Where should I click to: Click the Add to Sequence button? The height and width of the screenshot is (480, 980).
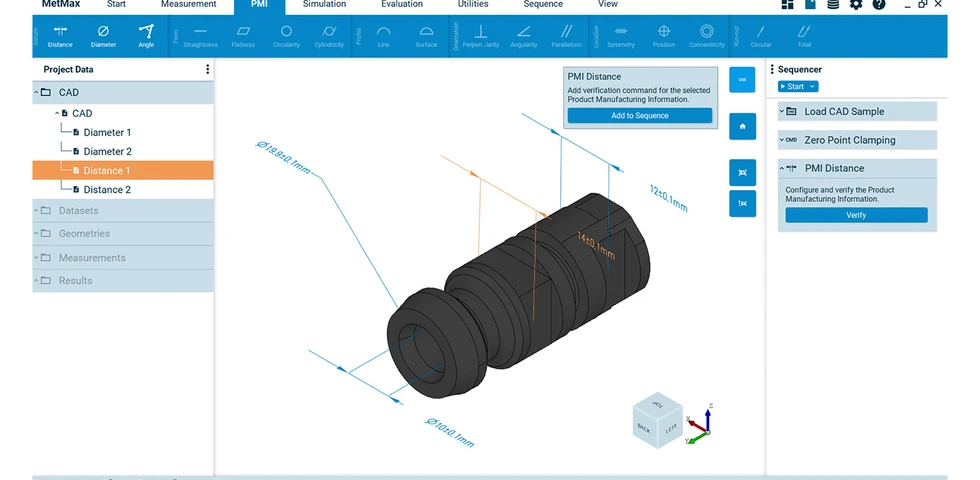click(x=639, y=116)
